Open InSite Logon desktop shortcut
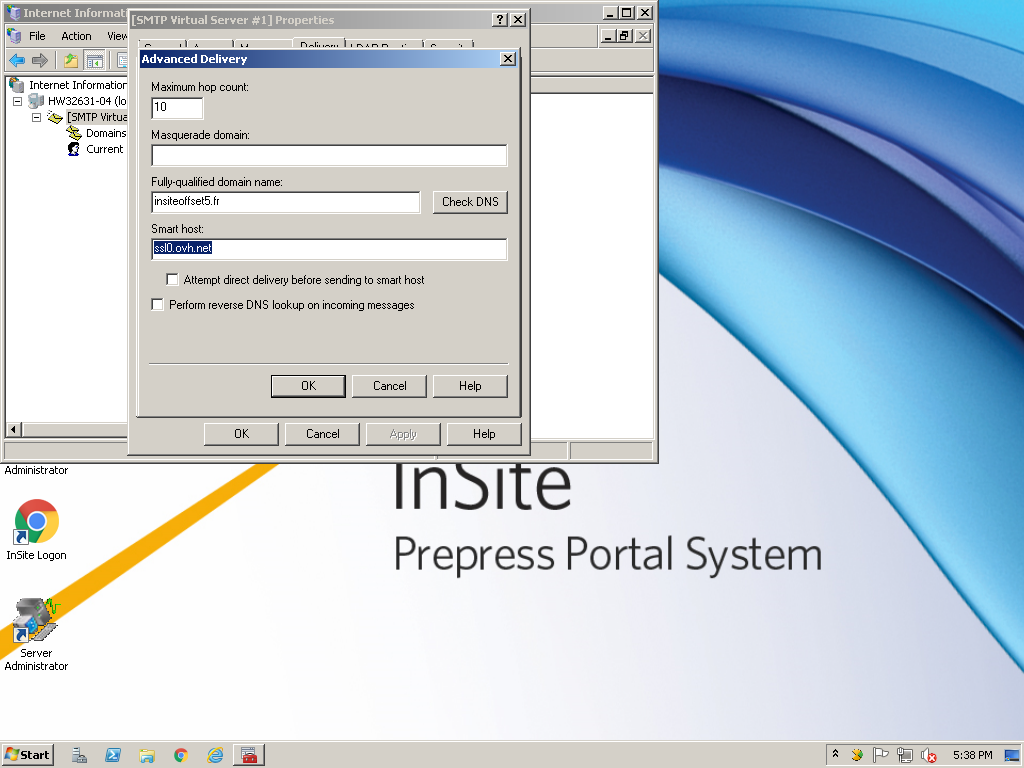Screen dimensions: 1024x768 pyautogui.click(x=37, y=530)
